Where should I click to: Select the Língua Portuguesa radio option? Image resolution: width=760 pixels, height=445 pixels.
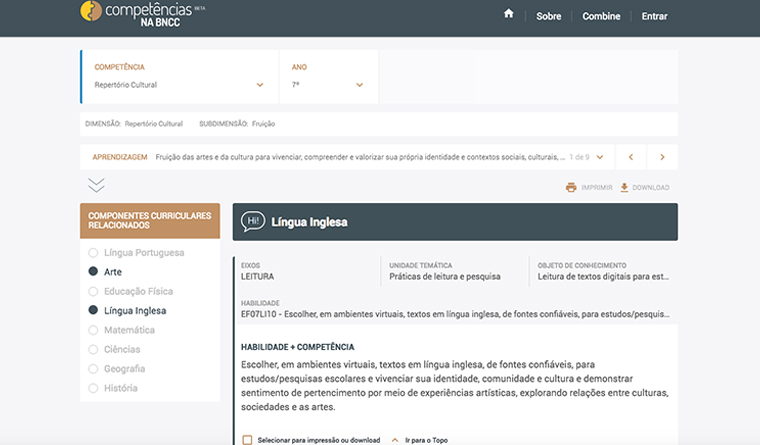(x=93, y=253)
